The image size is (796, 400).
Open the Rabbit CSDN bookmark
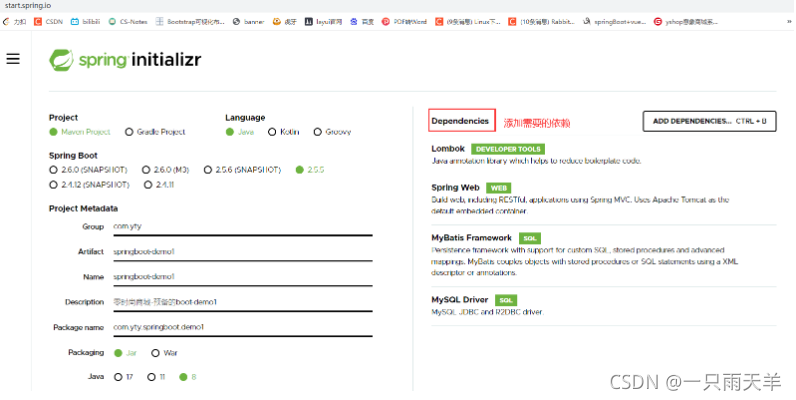[x=541, y=22]
